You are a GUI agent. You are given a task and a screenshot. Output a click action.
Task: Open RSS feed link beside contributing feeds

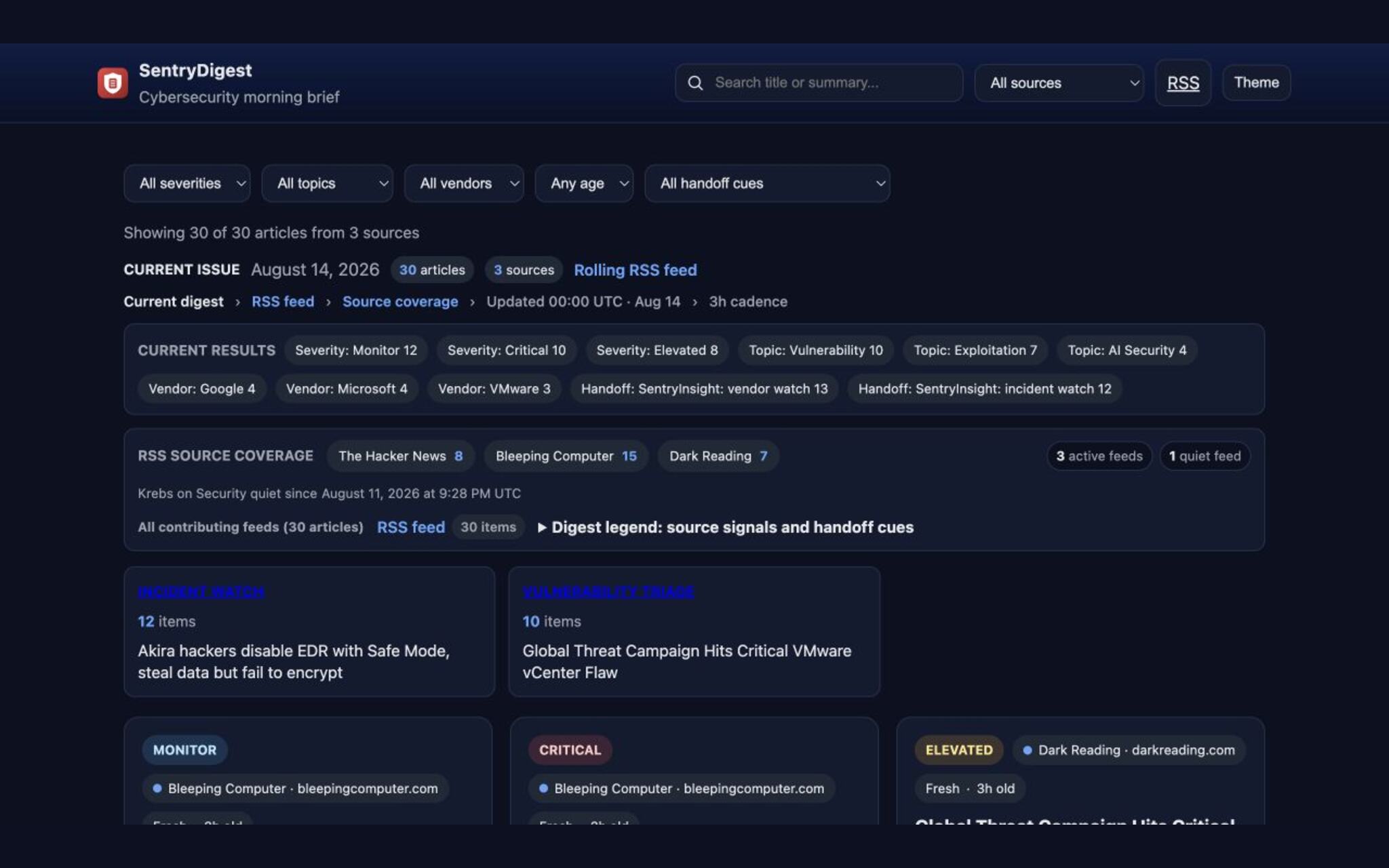click(x=411, y=528)
